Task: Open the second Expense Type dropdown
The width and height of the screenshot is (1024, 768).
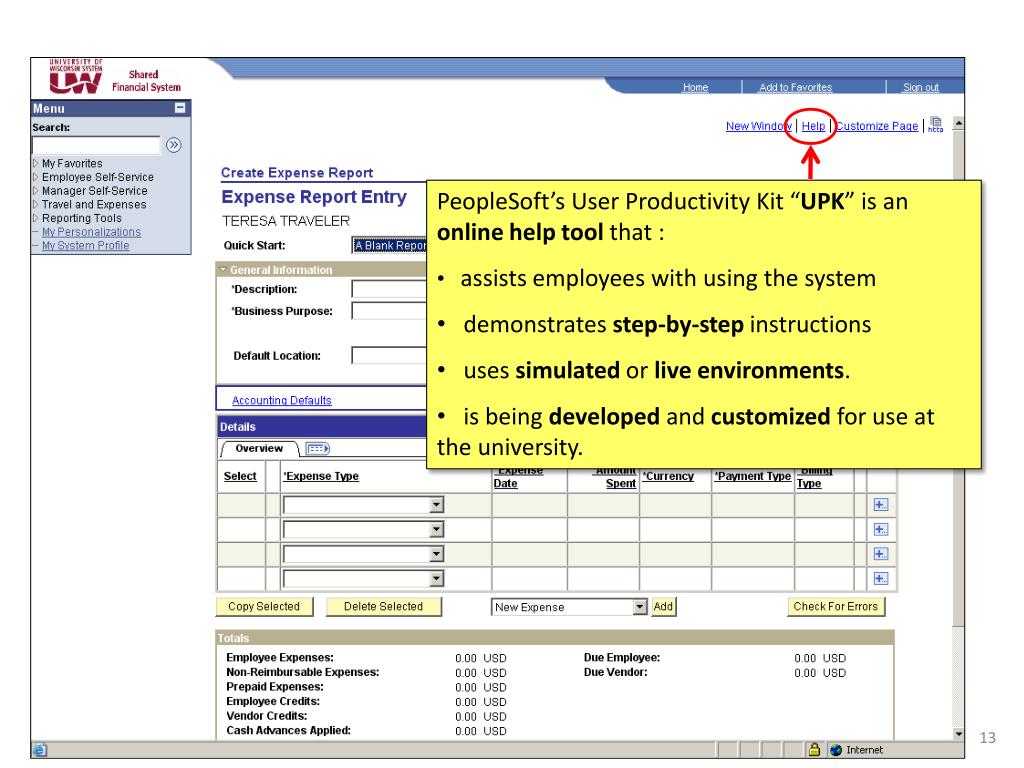Action: click(436, 530)
